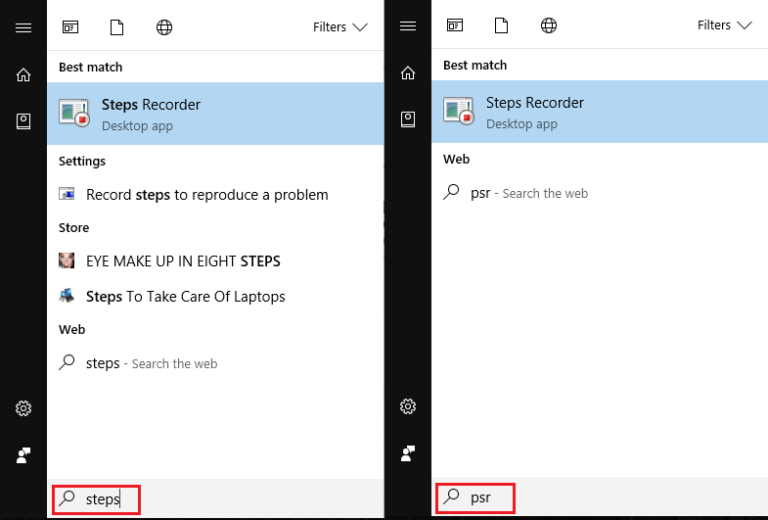Expand Filters dropdown in left panel

(x=340, y=27)
